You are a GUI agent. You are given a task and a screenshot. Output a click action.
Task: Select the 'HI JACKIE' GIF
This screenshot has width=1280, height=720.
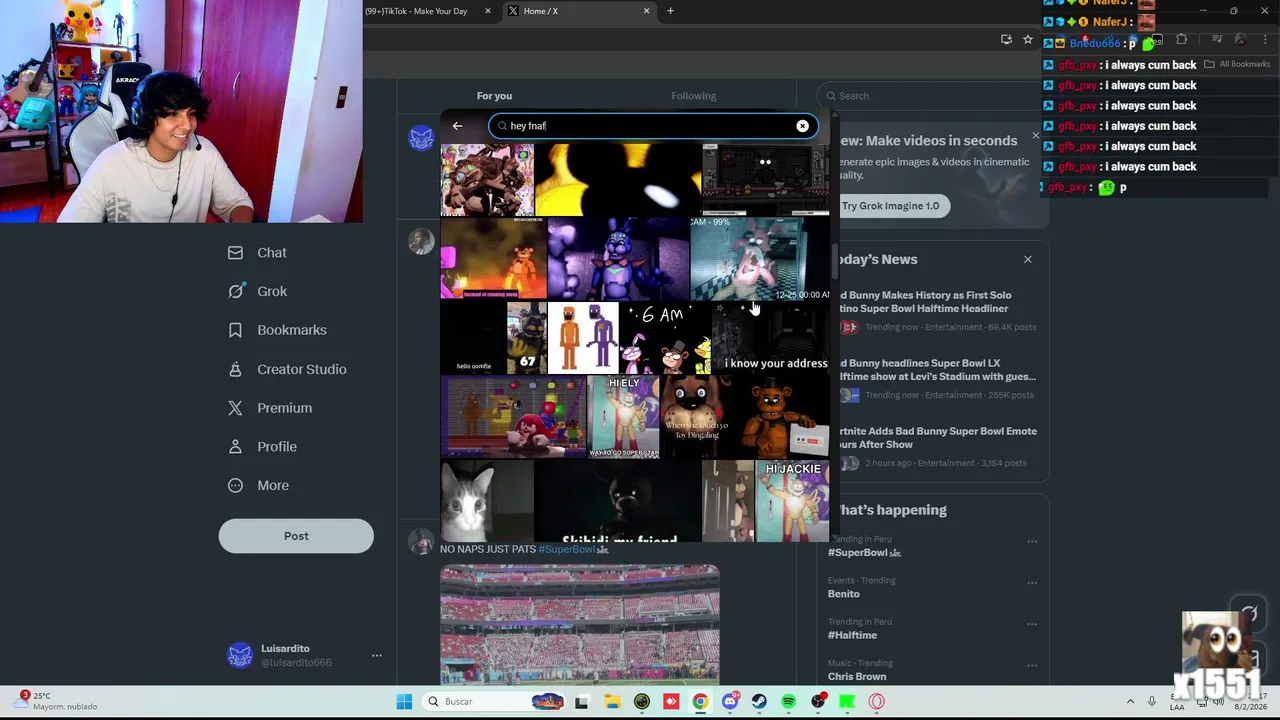point(792,500)
